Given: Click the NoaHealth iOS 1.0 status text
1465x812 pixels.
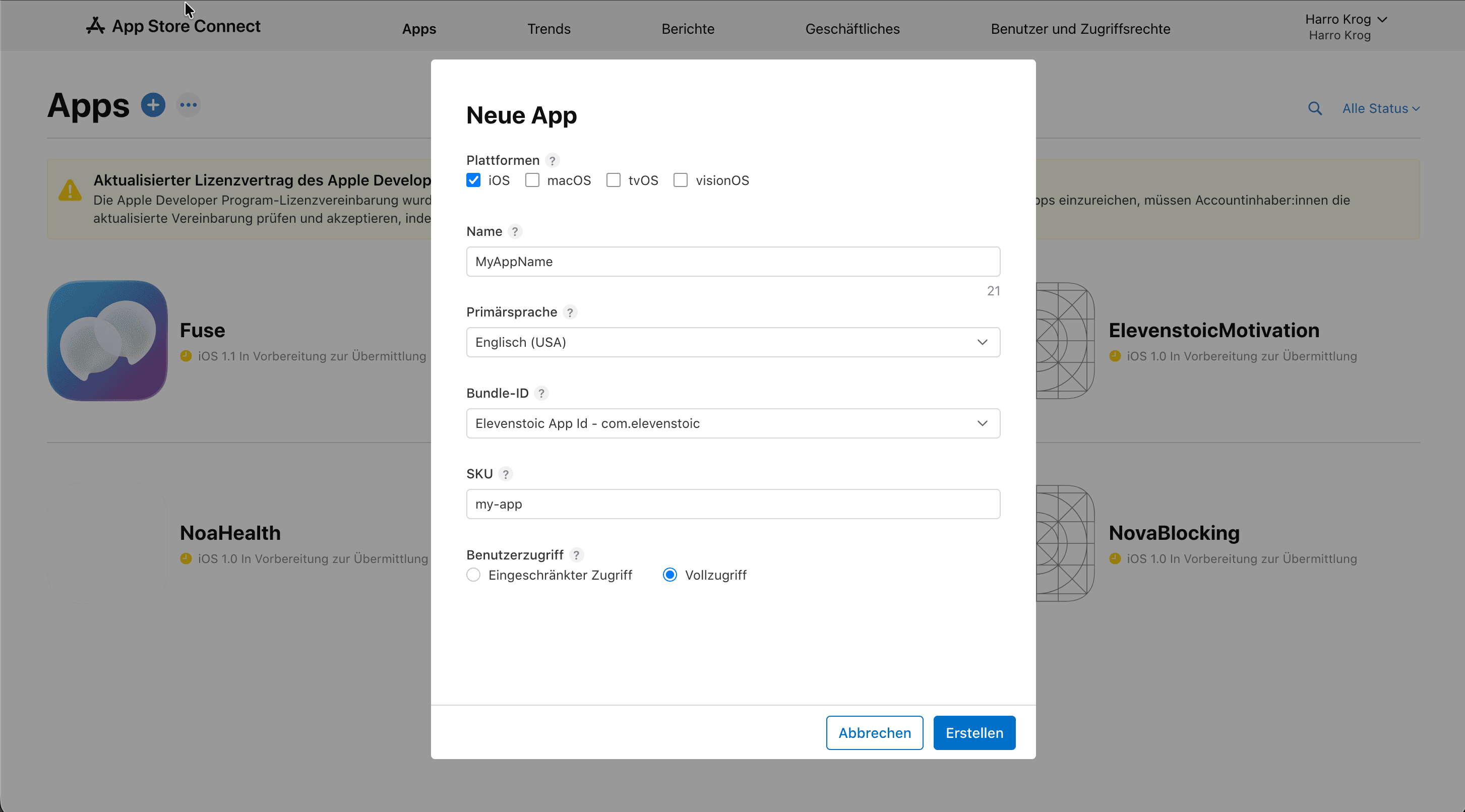Looking at the screenshot, I should 313,558.
